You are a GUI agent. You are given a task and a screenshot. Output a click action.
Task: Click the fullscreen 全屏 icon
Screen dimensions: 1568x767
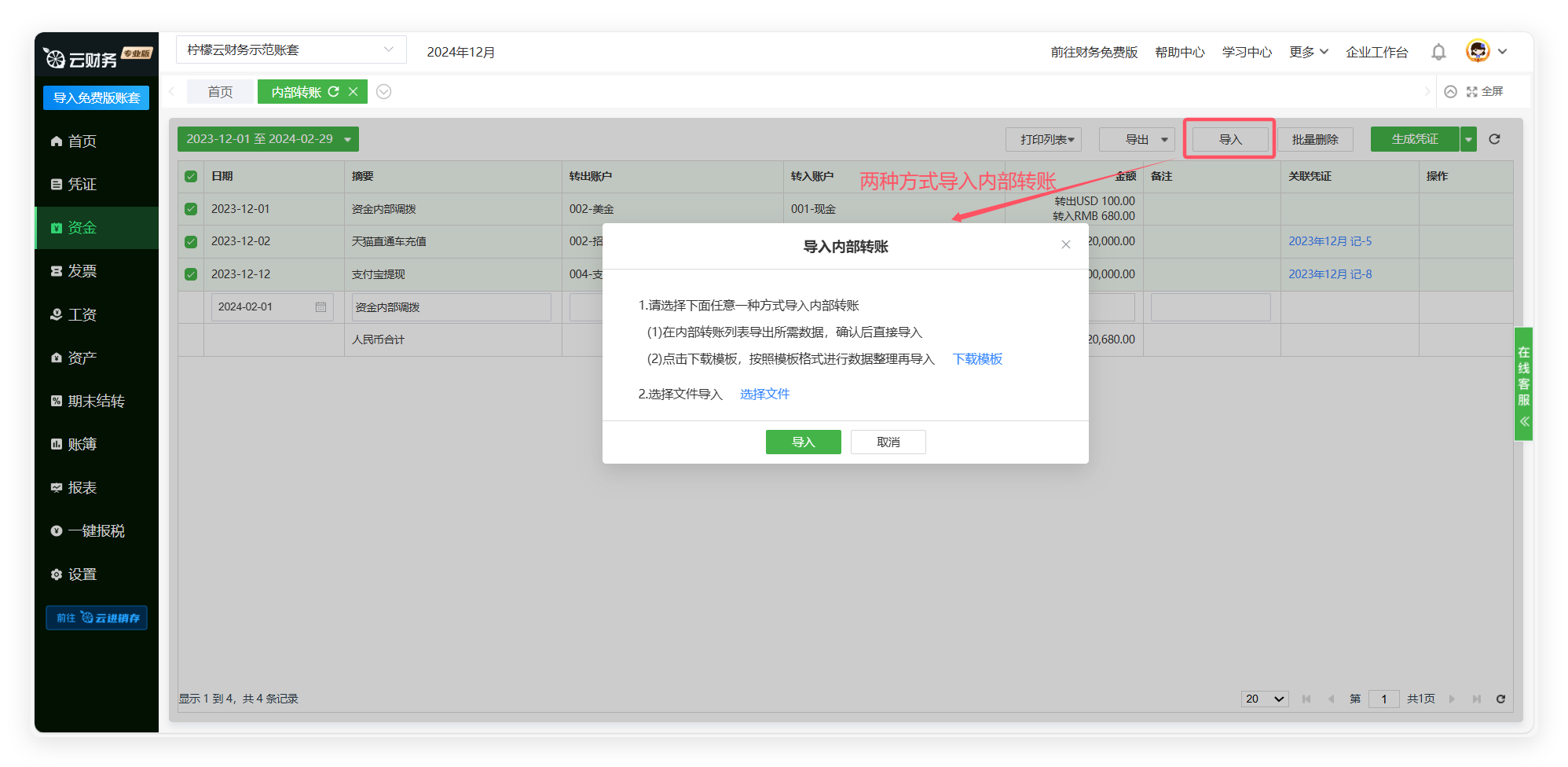(1471, 92)
